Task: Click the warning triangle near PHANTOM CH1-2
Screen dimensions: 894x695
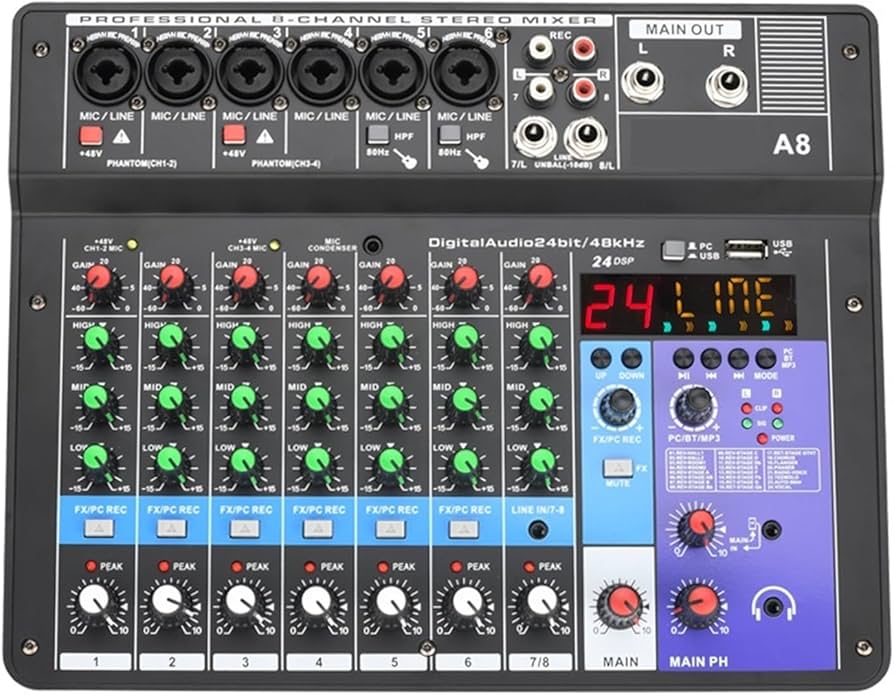Action: tap(122, 136)
